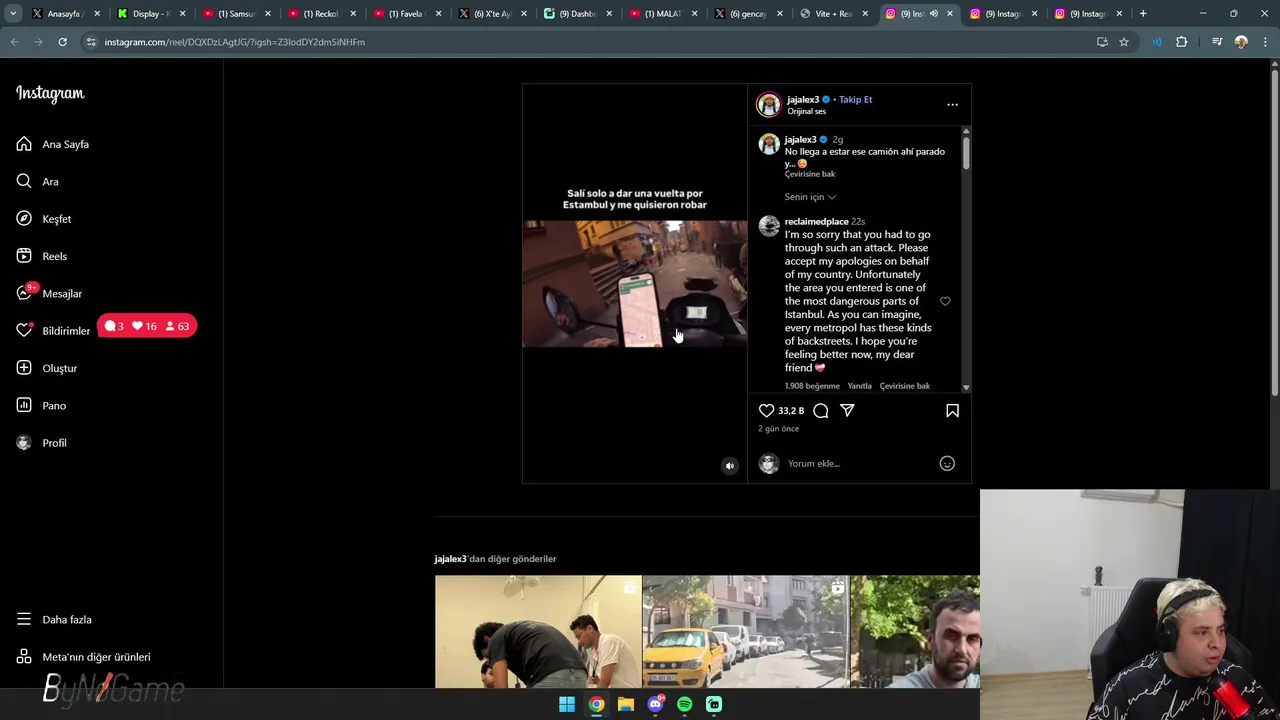
Task: Switch to the (1) Samsun YouTube tab
Action: point(238,14)
